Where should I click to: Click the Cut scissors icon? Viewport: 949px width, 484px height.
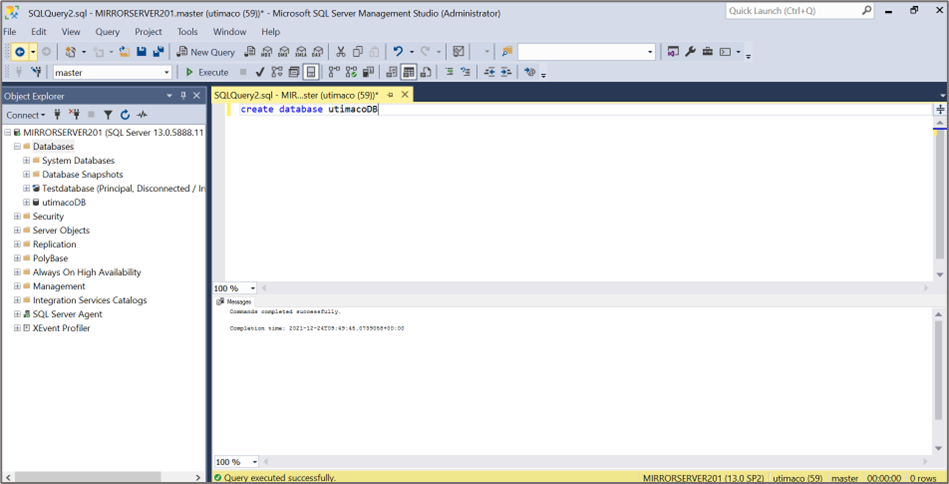click(341, 52)
